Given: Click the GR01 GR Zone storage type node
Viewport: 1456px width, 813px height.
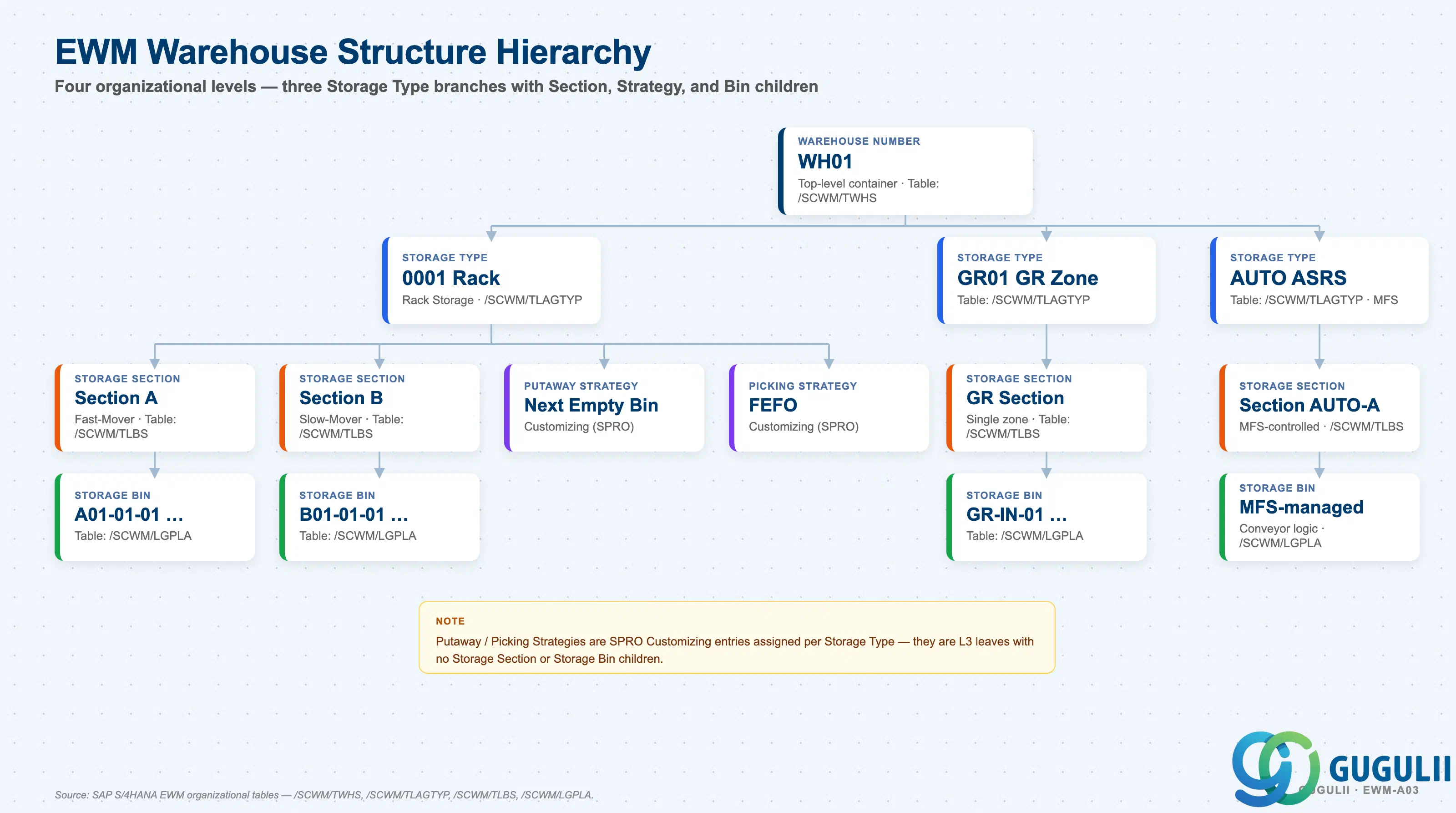Looking at the screenshot, I should (x=1046, y=280).
